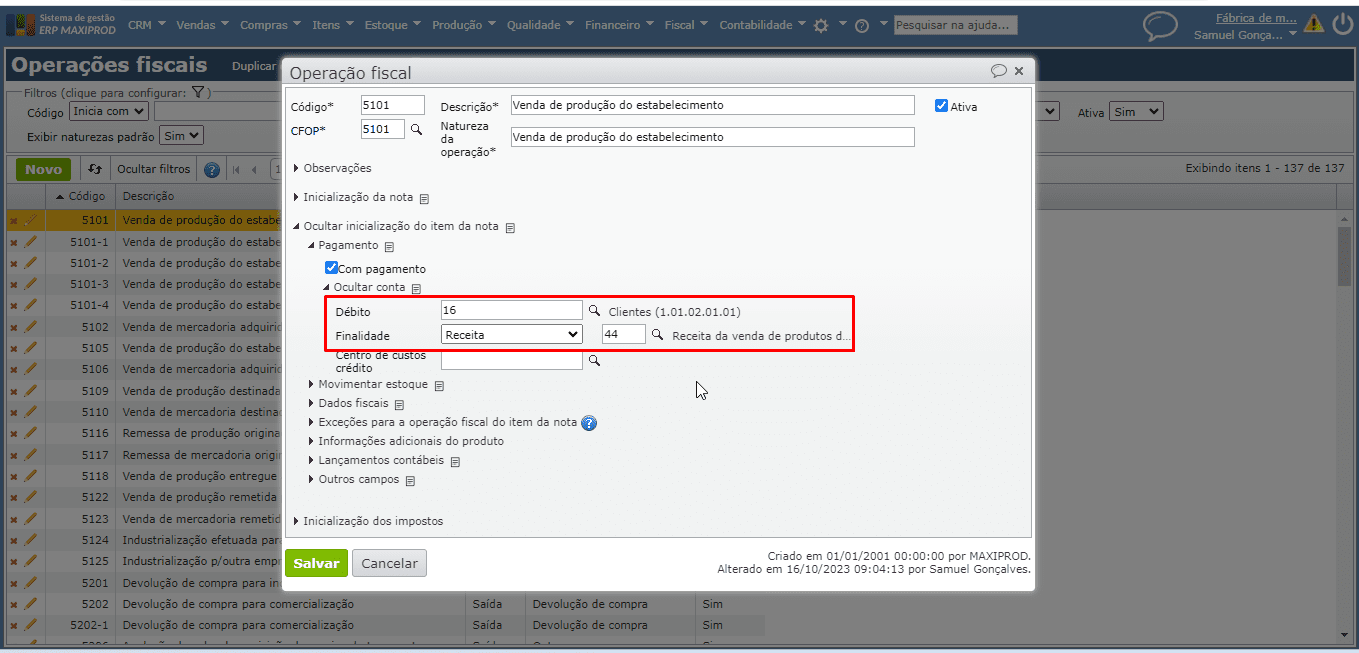The height and width of the screenshot is (653, 1359).
Task: Click note icon beside Dados fiscais
Action: tap(399, 404)
